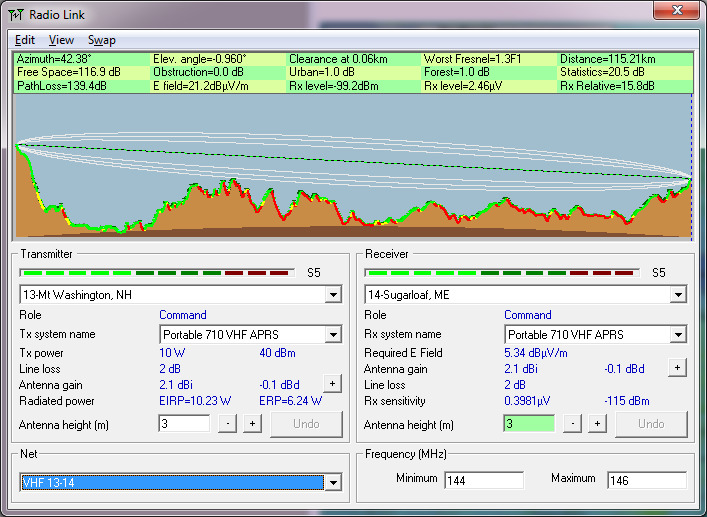
Task: Open the Swap menu
Action: coord(102,40)
